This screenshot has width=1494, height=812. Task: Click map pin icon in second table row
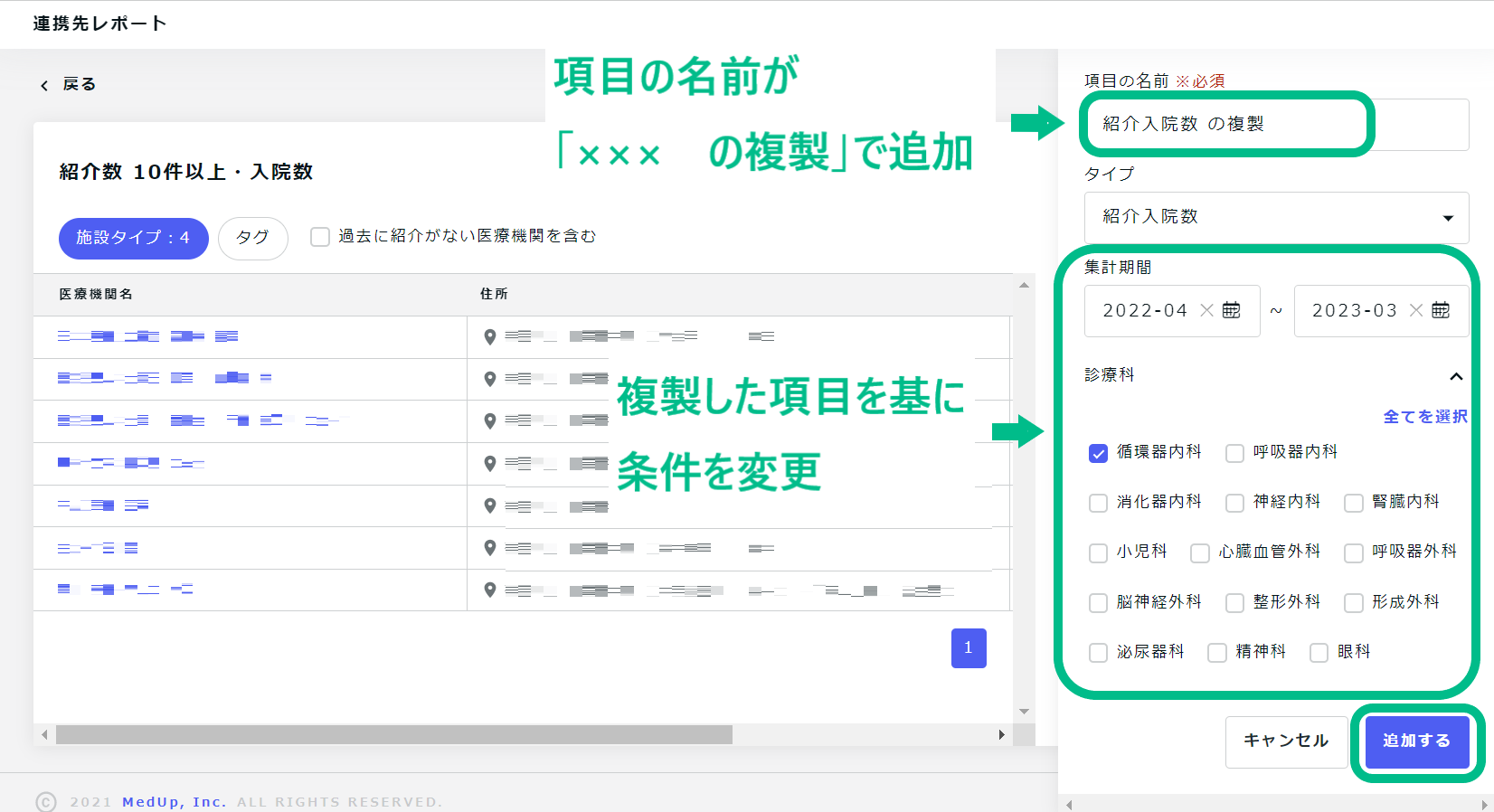[490, 379]
